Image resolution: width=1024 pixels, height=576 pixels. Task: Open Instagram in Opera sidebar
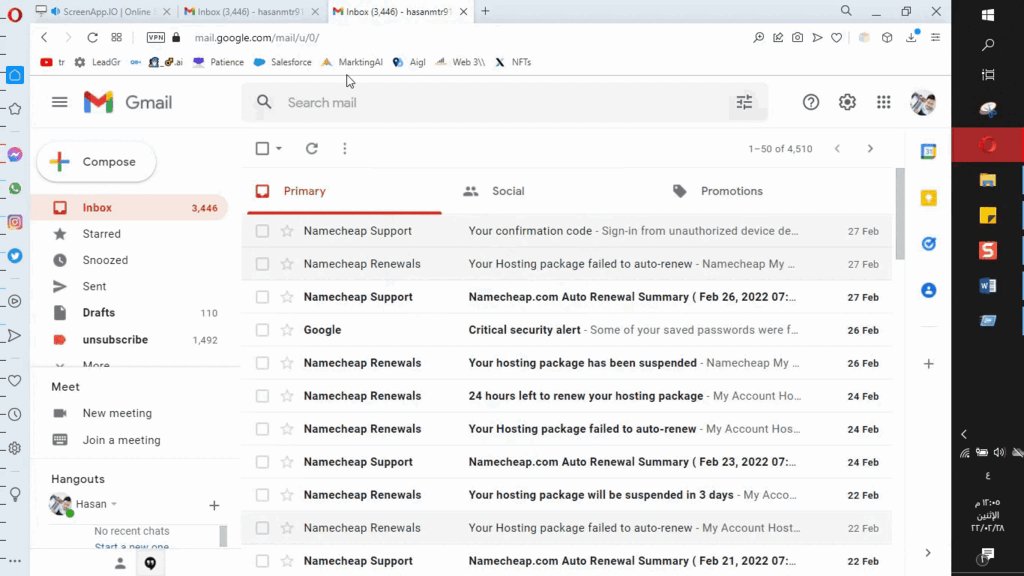[15, 222]
